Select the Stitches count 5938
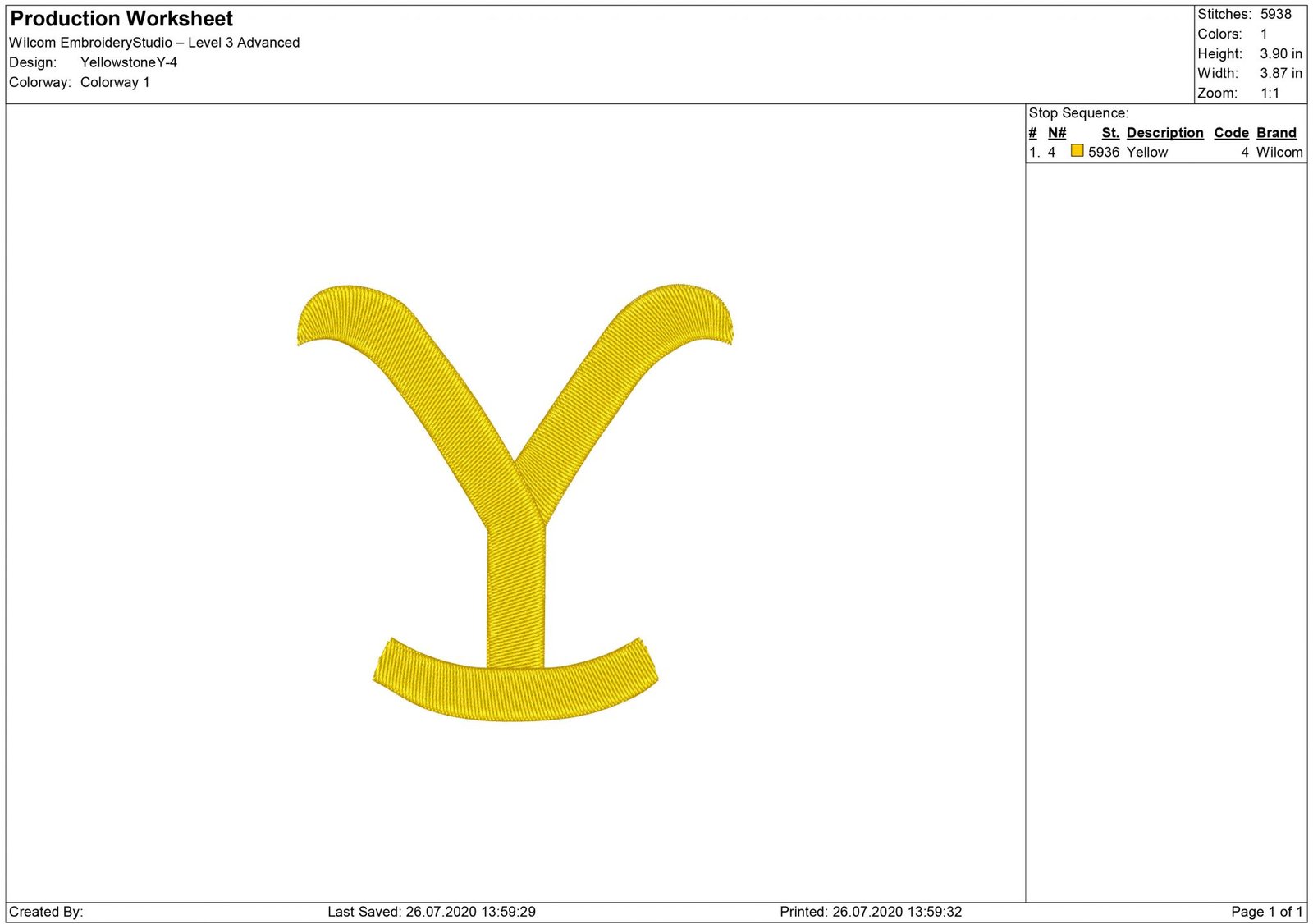Image resolution: width=1313 pixels, height=924 pixels. pyautogui.click(x=1275, y=14)
